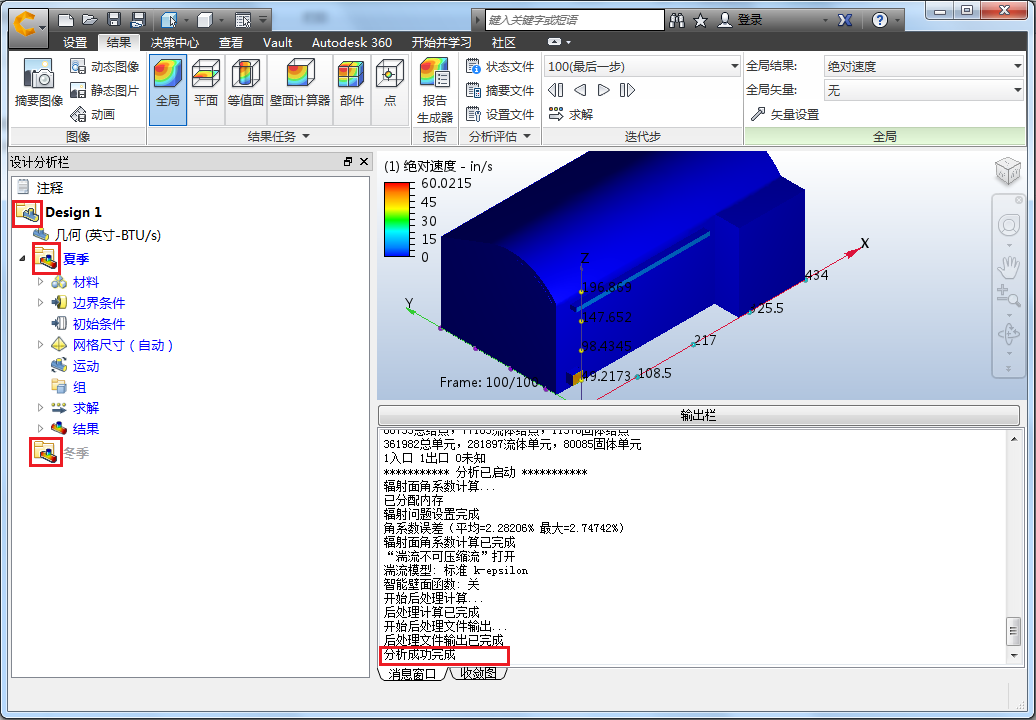This screenshot has width=1036, height=720.
Task: Open the 开始并学习 ribbon tab
Action: (x=441, y=42)
